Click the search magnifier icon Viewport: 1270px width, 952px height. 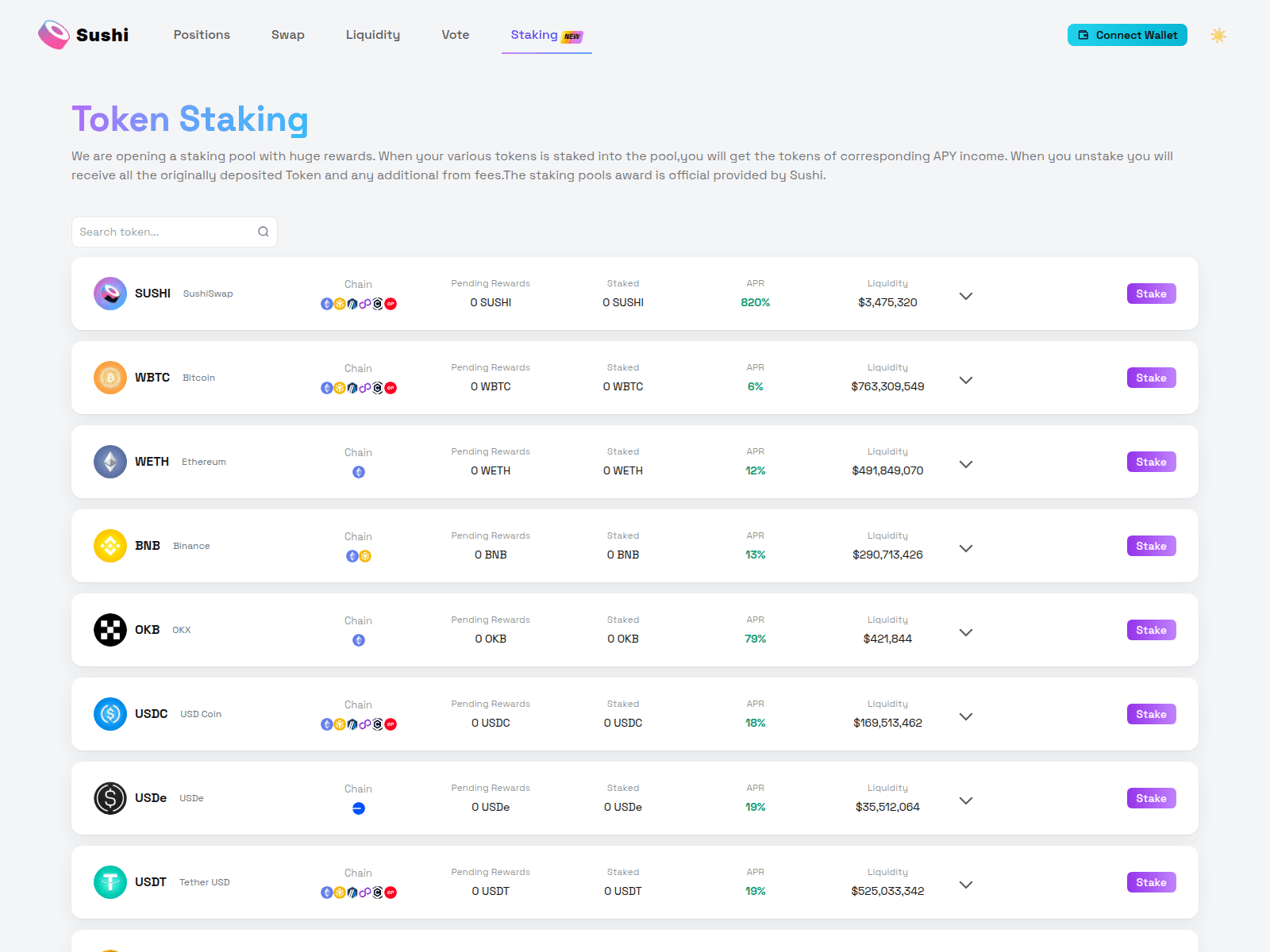pos(263,232)
